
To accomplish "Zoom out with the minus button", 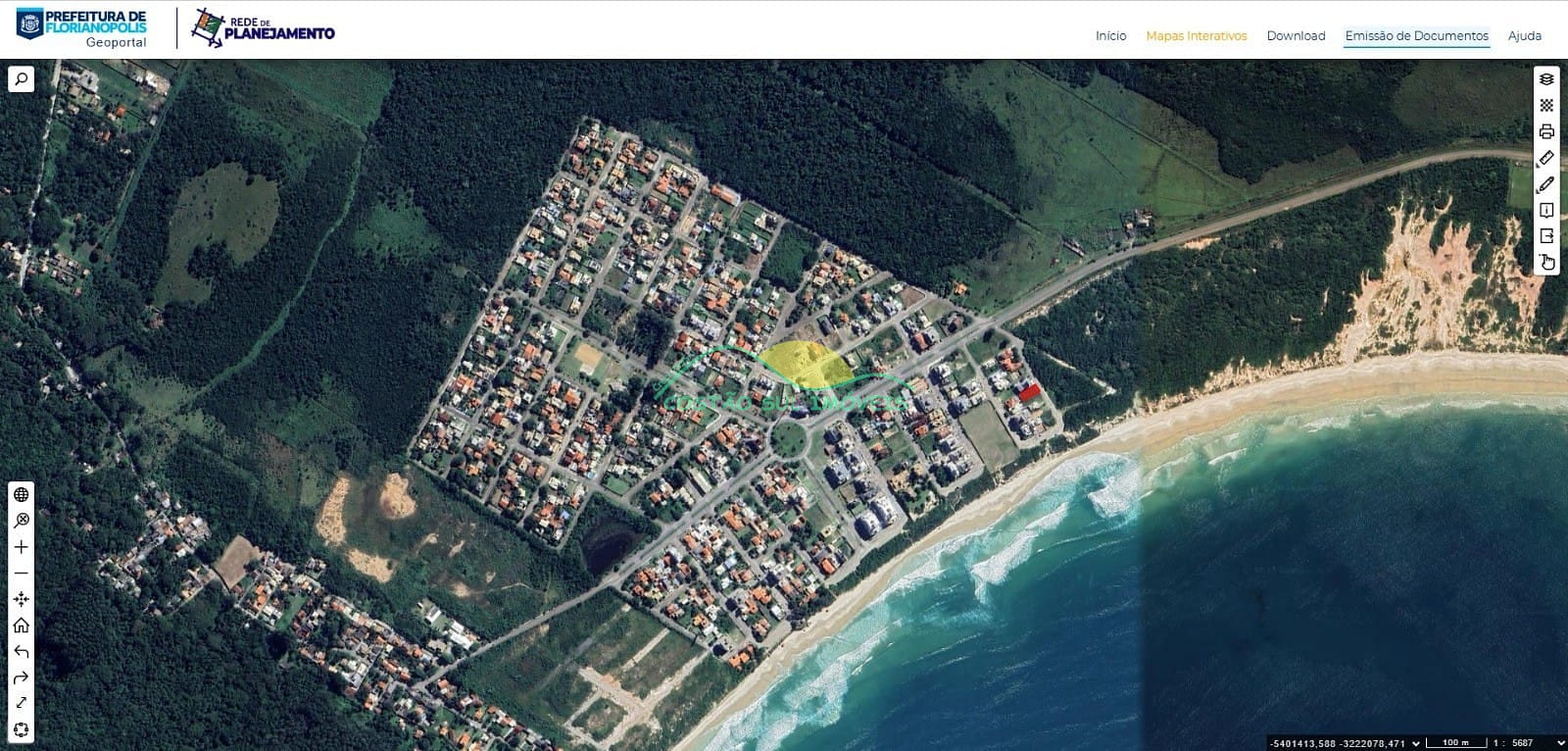I will tap(21, 573).
